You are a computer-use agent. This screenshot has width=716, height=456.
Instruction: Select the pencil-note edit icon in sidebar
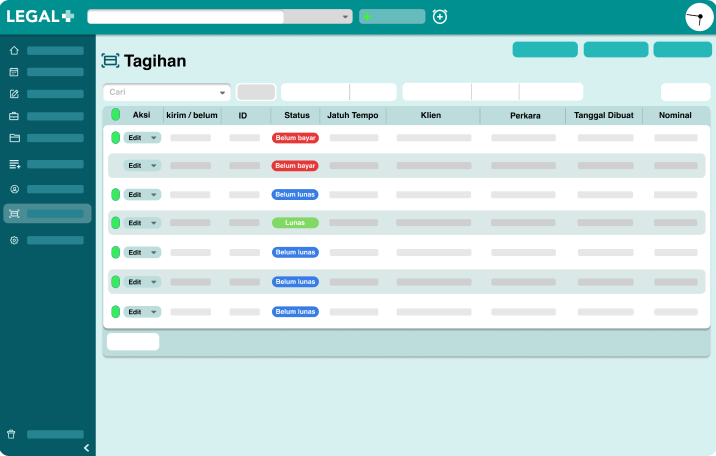(14, 94)
